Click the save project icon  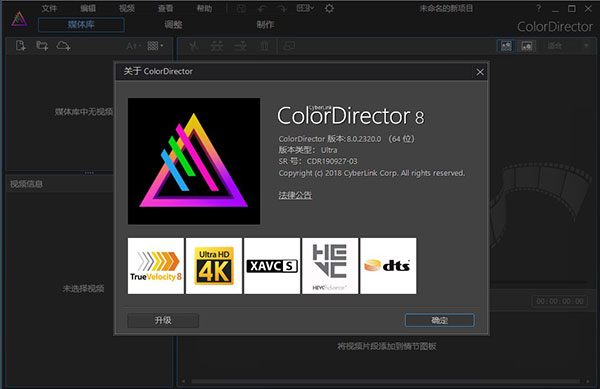(241, 8)
